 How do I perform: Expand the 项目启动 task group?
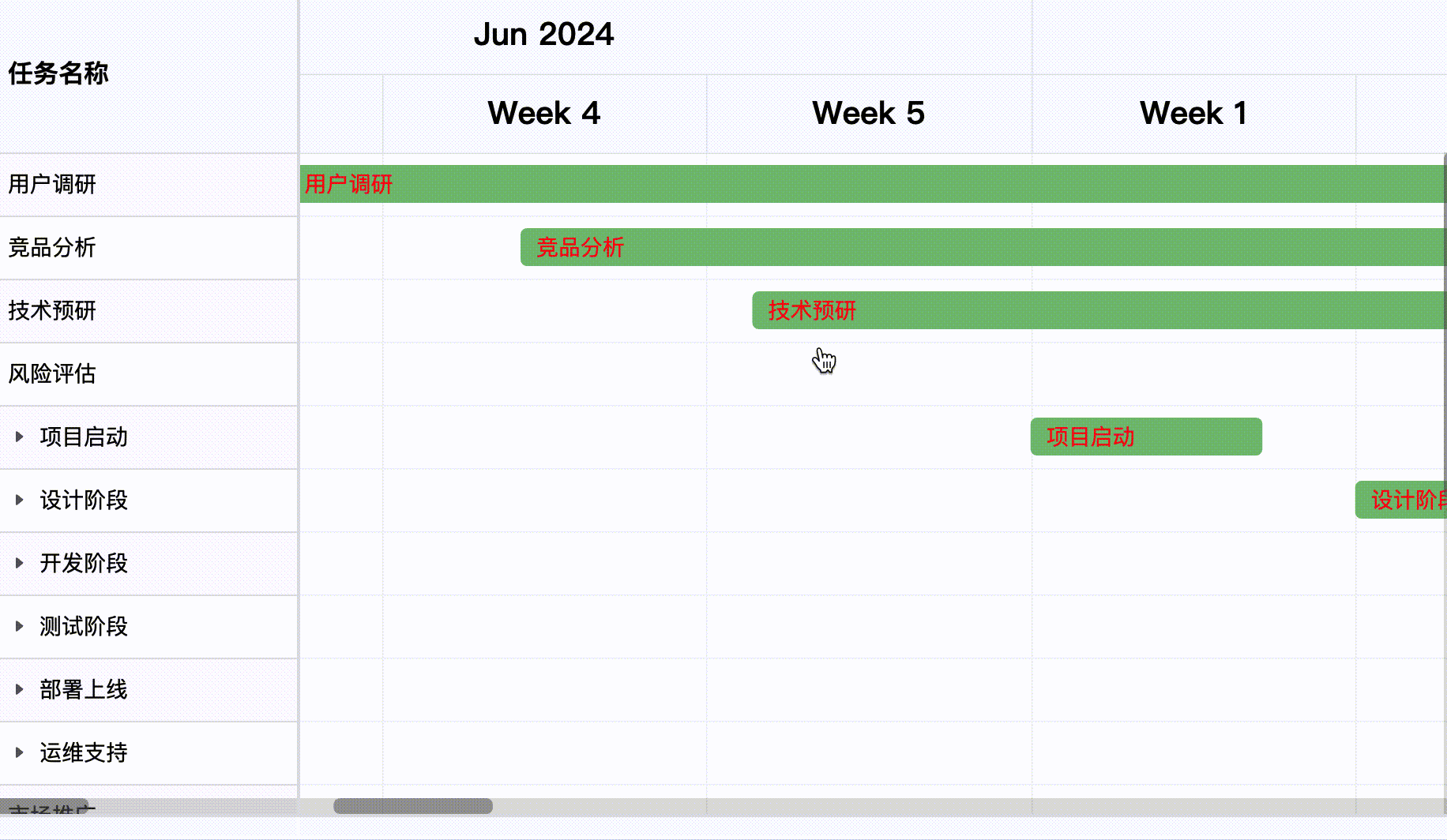click(20, 437)
